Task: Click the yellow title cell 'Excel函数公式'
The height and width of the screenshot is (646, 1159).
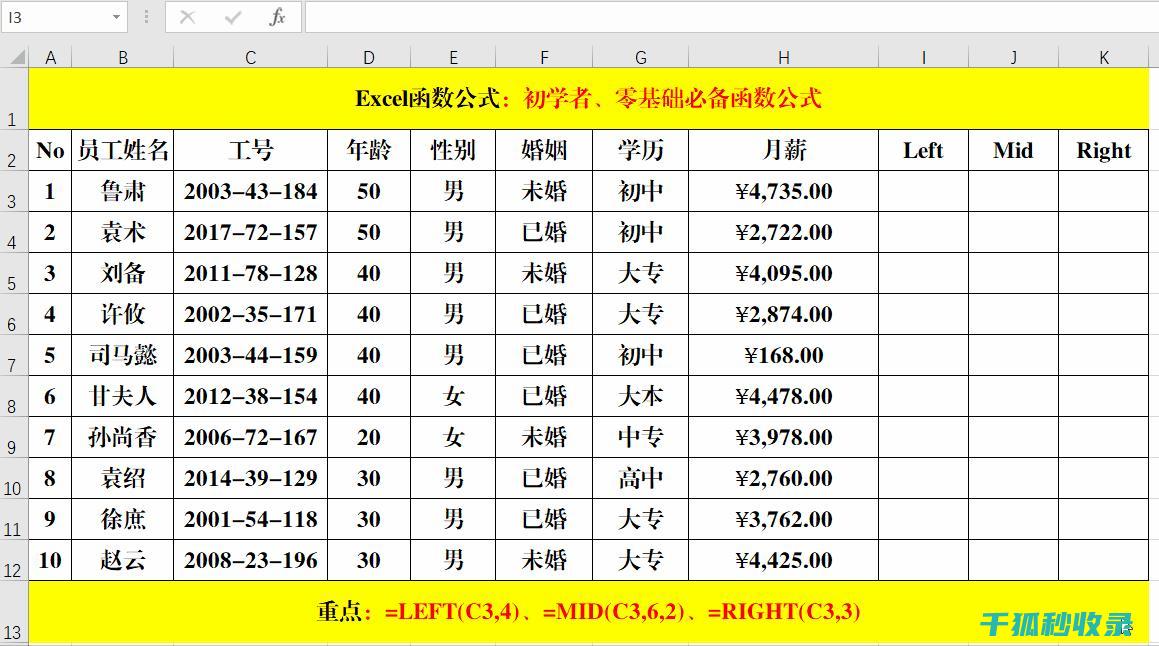Action: tap(588, 98)
